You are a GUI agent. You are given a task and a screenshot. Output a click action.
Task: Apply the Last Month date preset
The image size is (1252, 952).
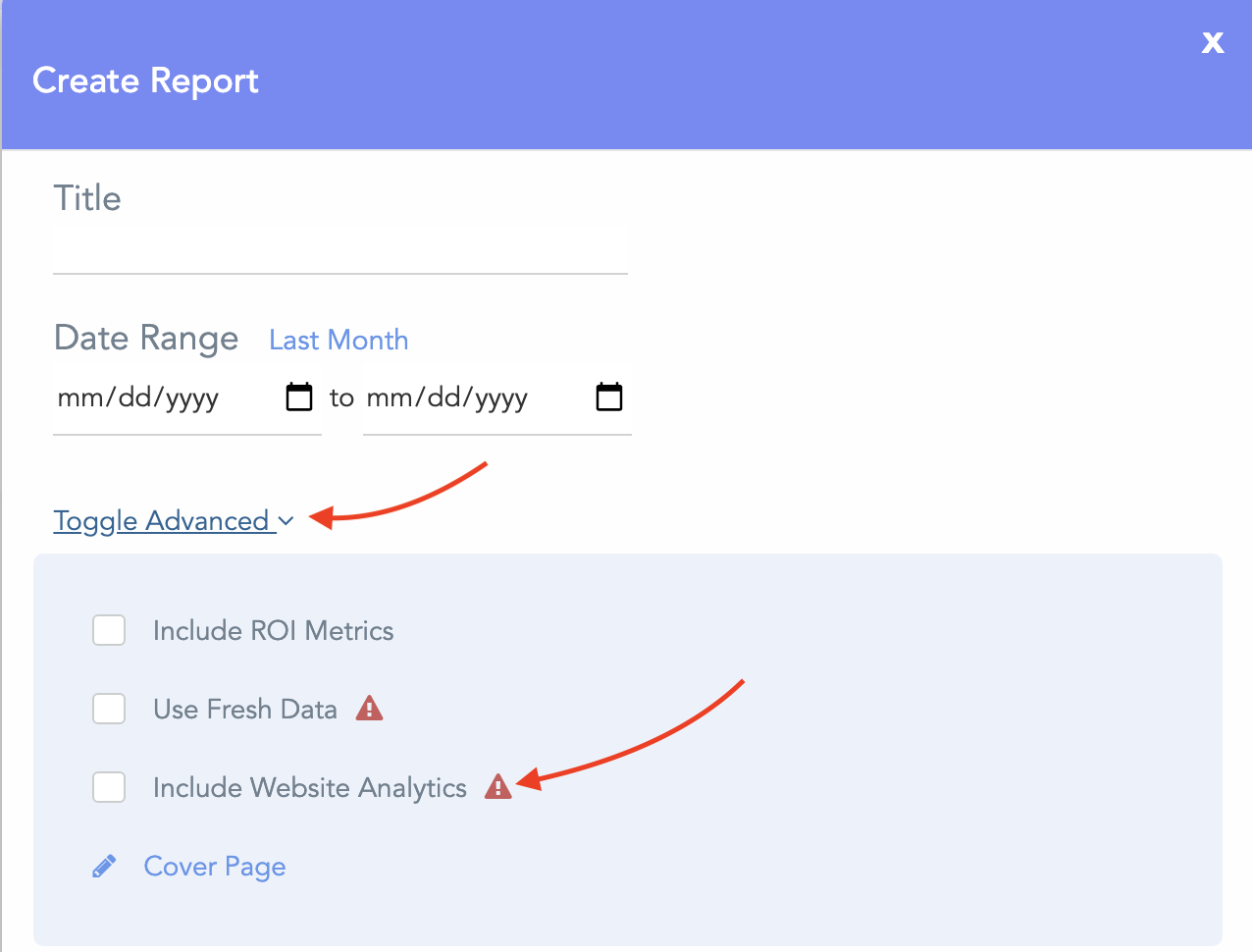(338, 340)
